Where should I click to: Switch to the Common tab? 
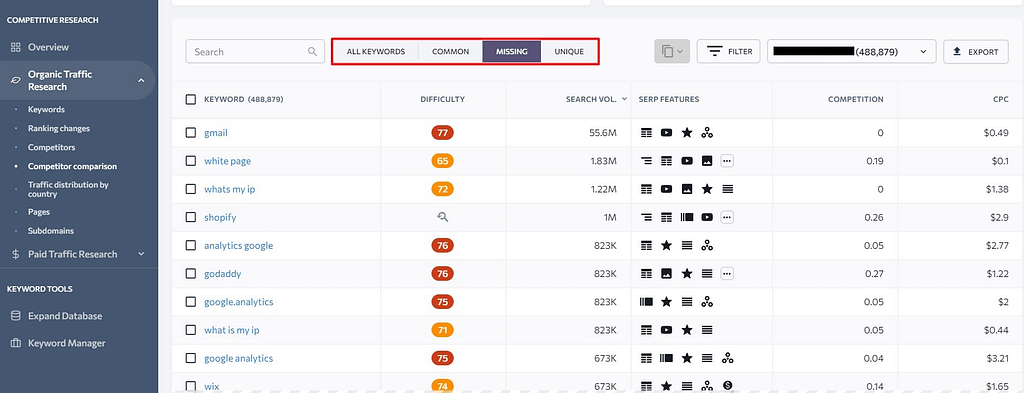click(x=451, y=52)
